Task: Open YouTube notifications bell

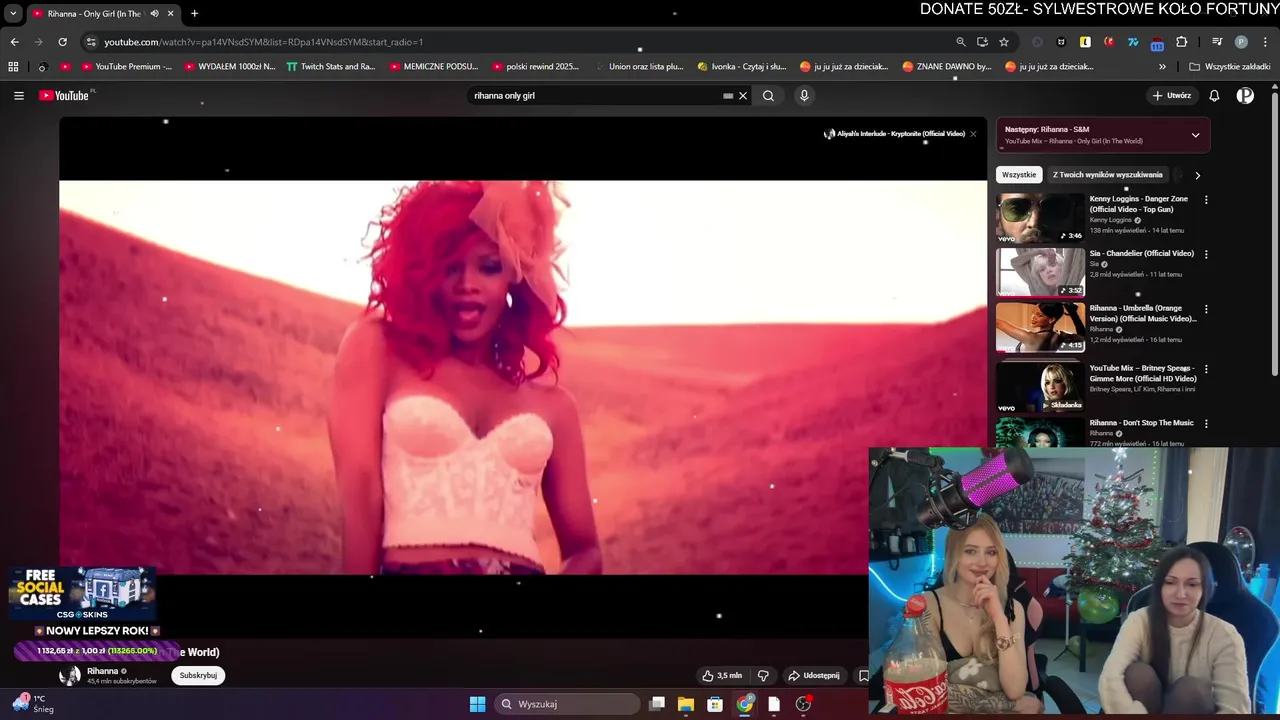Action: (1214, 96)
